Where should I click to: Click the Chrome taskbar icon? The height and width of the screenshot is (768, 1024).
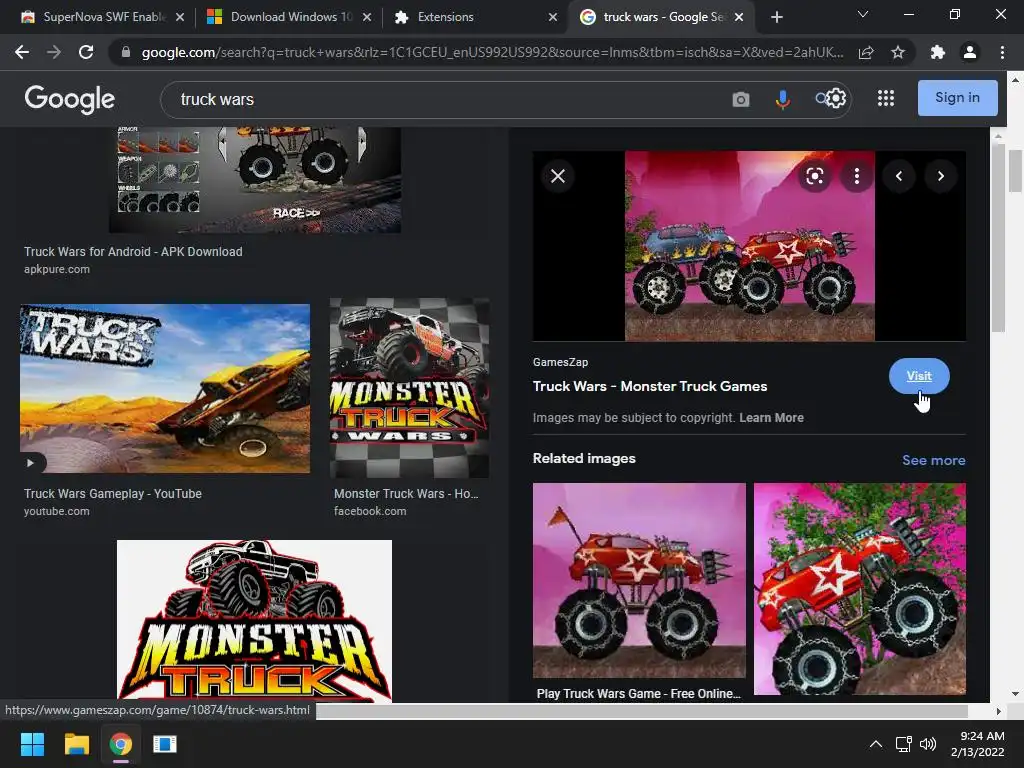[120, 744]
